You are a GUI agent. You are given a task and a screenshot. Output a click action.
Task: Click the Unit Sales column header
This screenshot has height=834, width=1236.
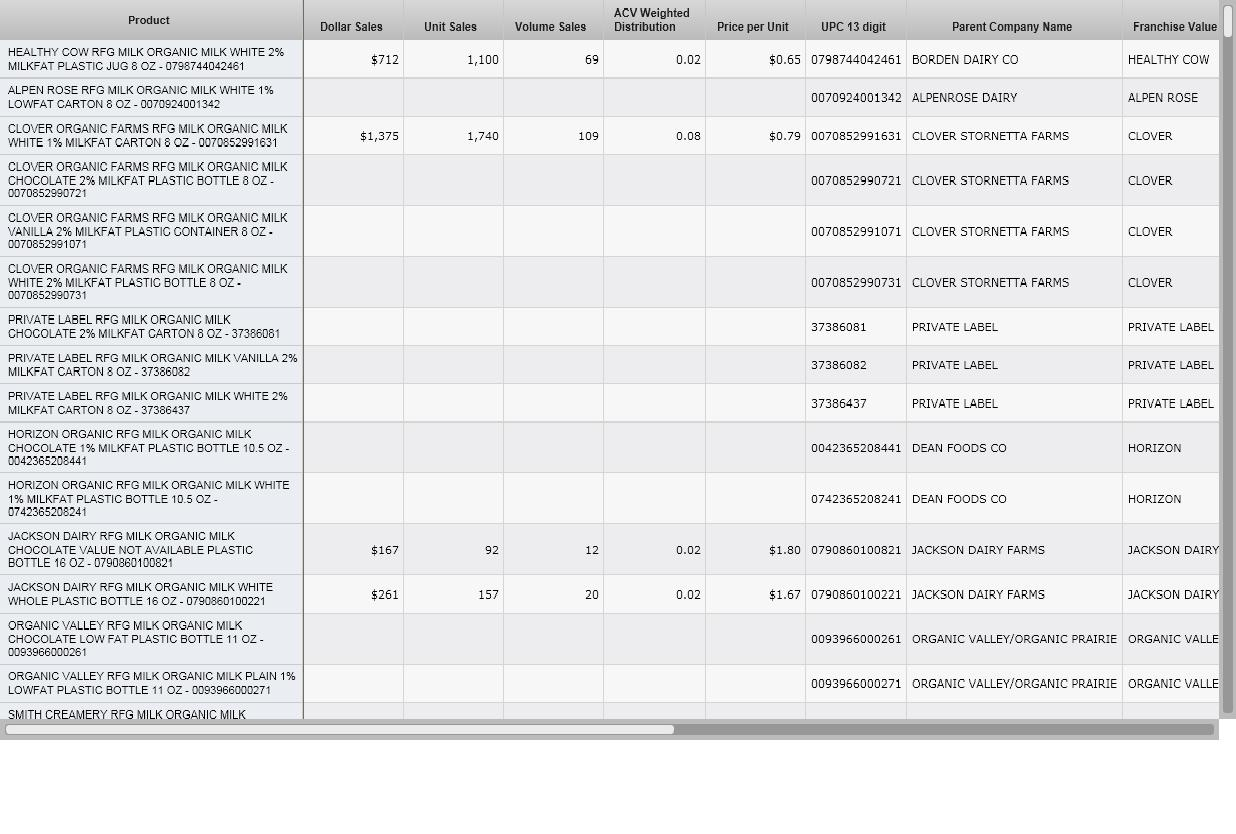pos(450,27)
